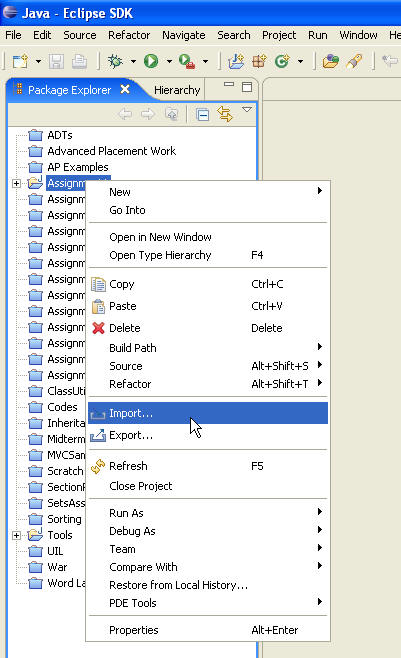Image resolution: width=401 pixels, height=658 pixels.
Task: Click Collapse All in Package Explorer
Action: pos(203,114)
